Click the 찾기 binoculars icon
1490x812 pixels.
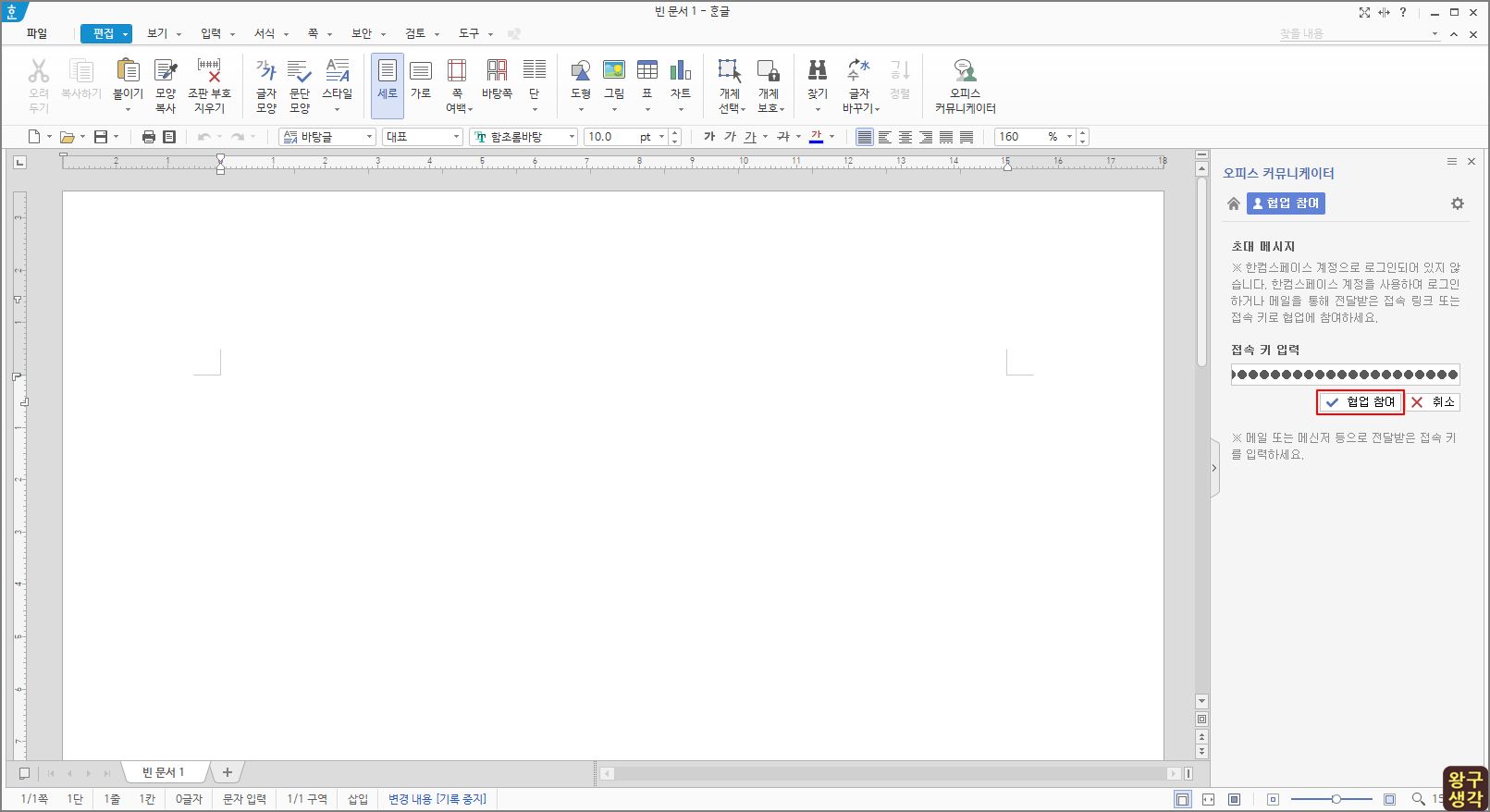[x=818, y=70]
